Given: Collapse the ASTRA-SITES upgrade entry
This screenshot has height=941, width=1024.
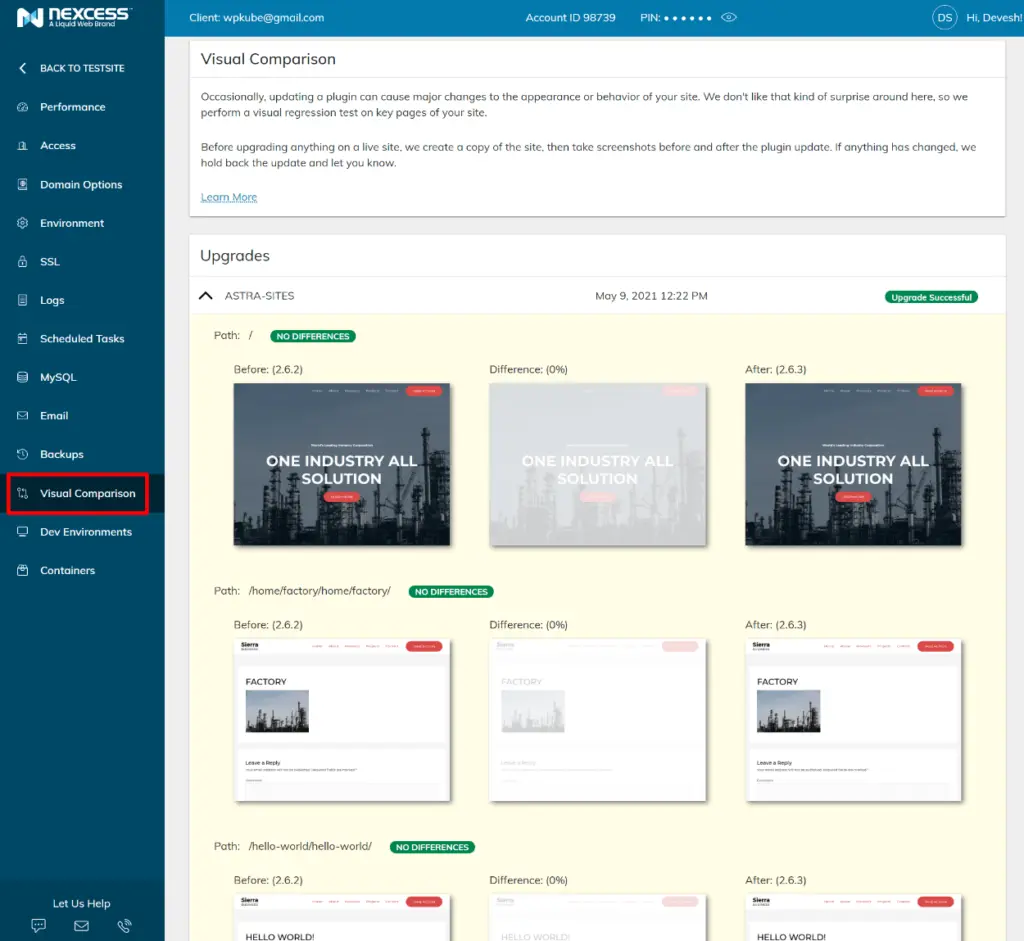Looking at the screenshot, I should (205, 295).
